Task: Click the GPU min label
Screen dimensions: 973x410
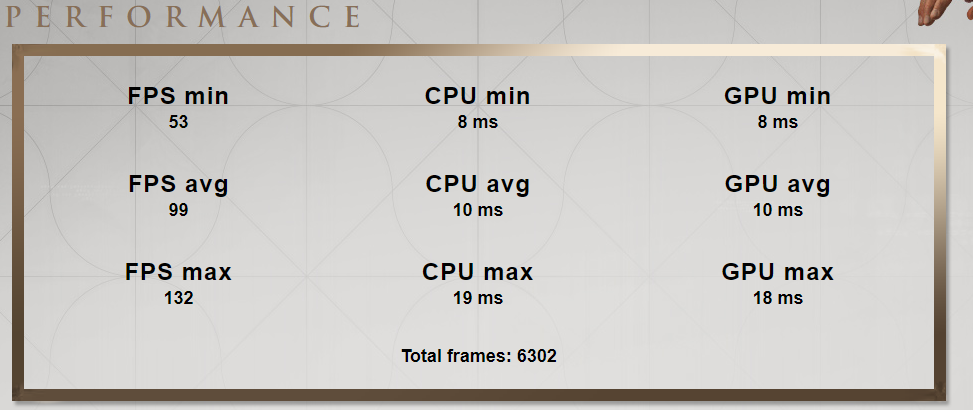Action: tap(777, 97)
